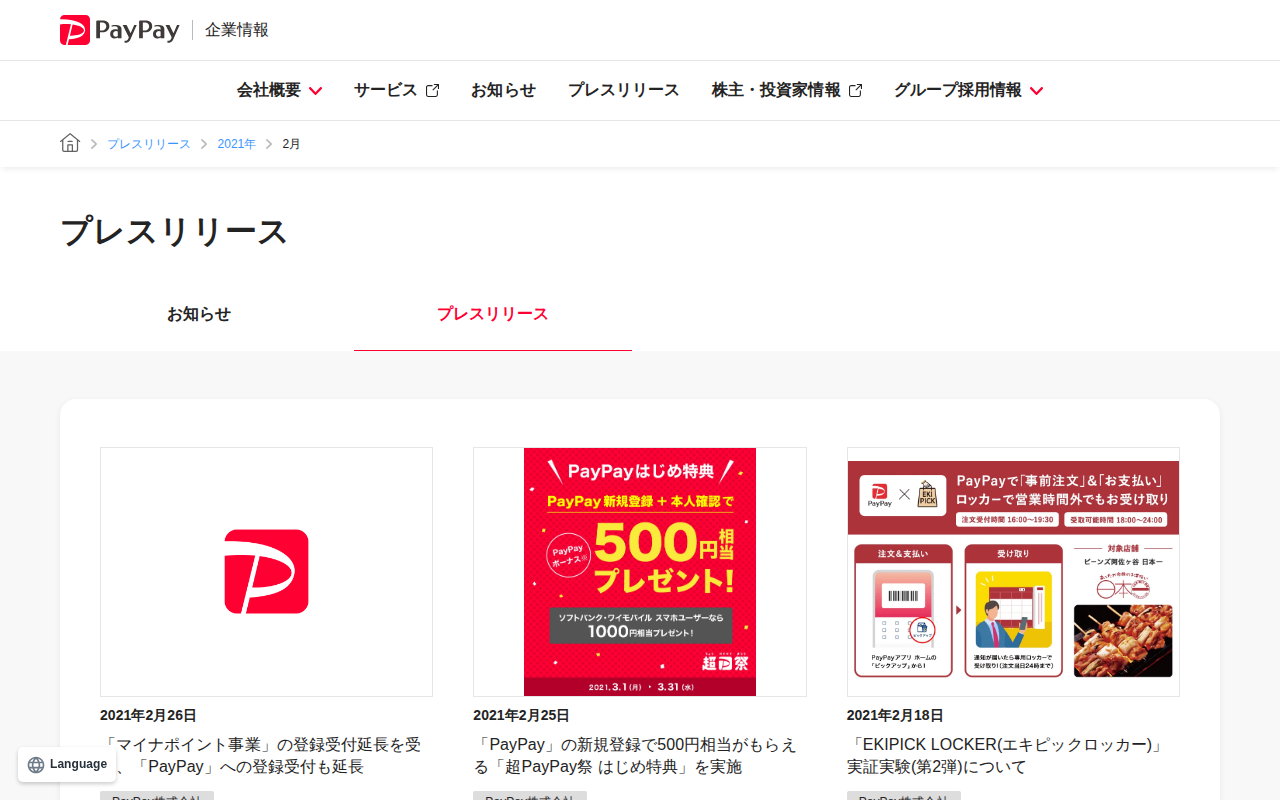Viewport: 1280px width, 800px height.
Task: Click the date 2021年2月18日
Action: click(895, 716)
